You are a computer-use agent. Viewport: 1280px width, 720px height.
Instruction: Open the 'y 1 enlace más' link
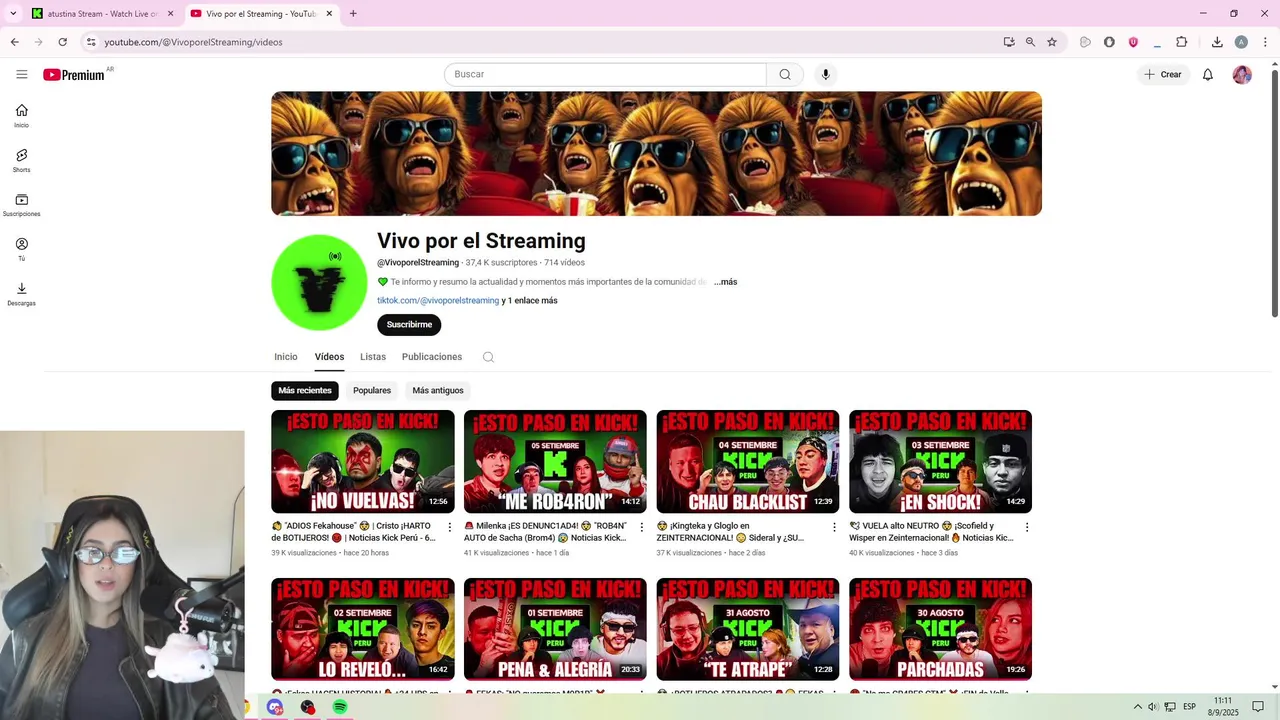(530, 300)
